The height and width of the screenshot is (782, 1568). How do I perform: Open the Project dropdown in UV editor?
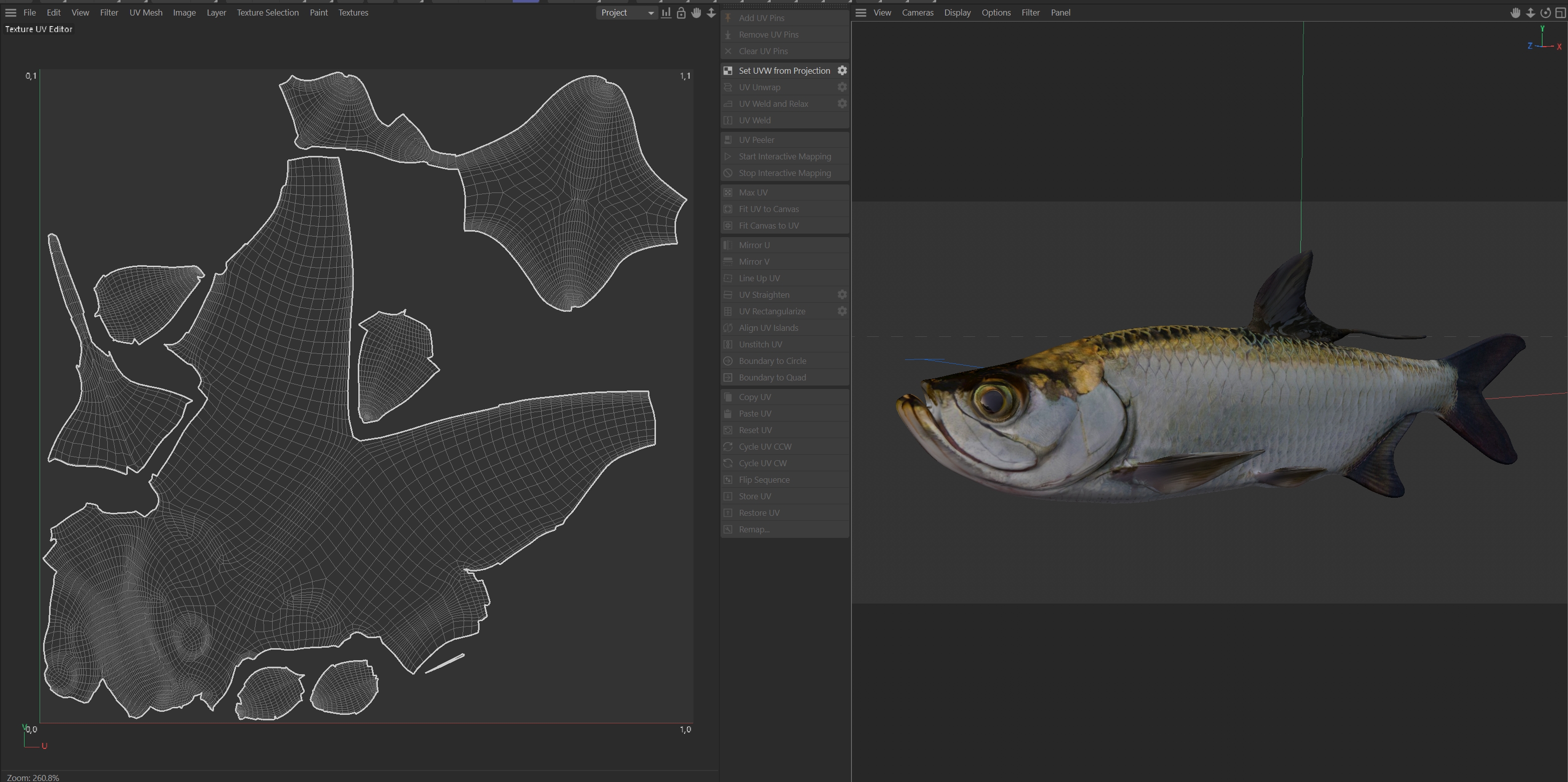626,13
